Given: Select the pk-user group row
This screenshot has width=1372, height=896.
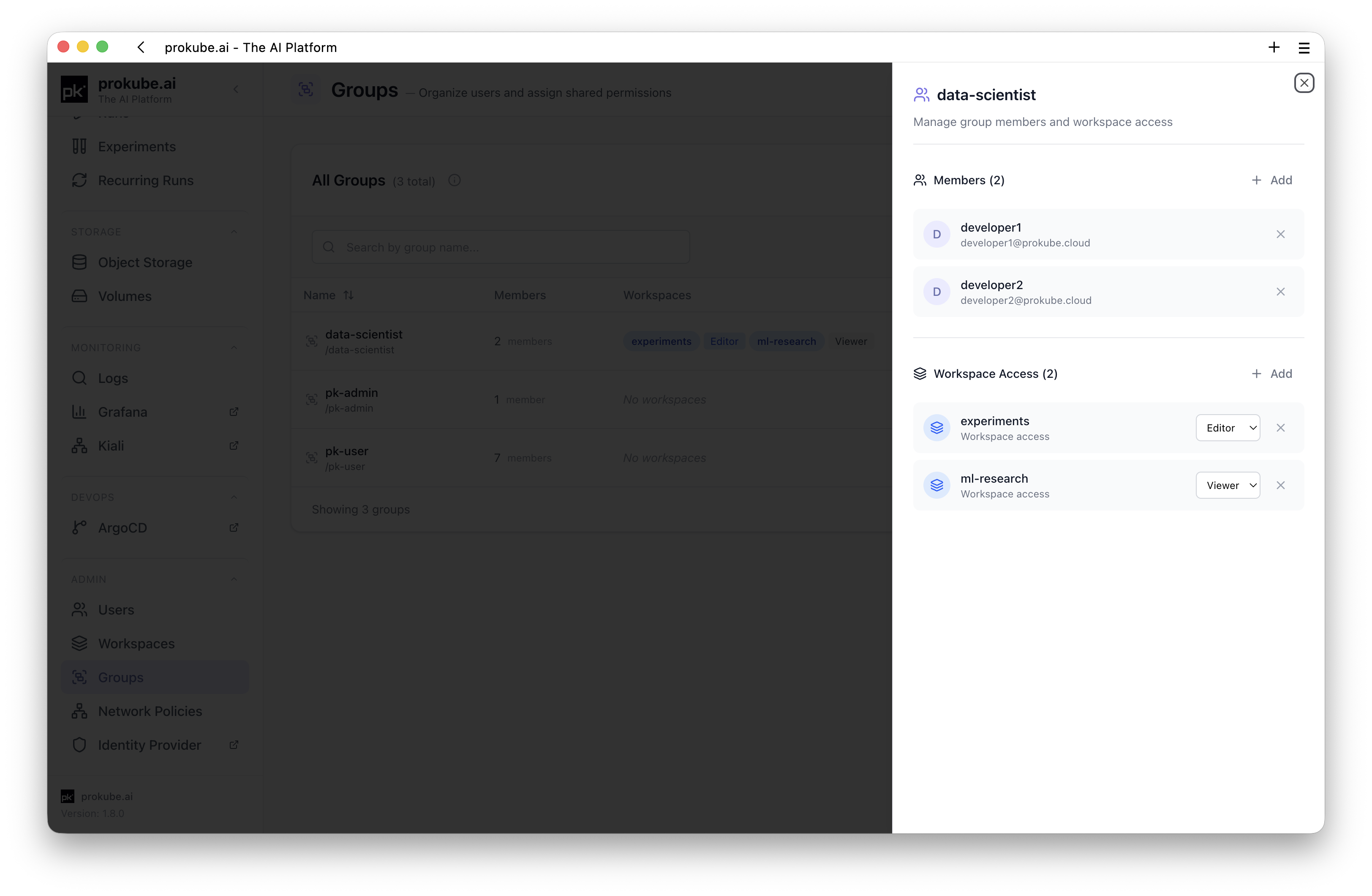Looking at the screenshot, I should pos(591,458).
